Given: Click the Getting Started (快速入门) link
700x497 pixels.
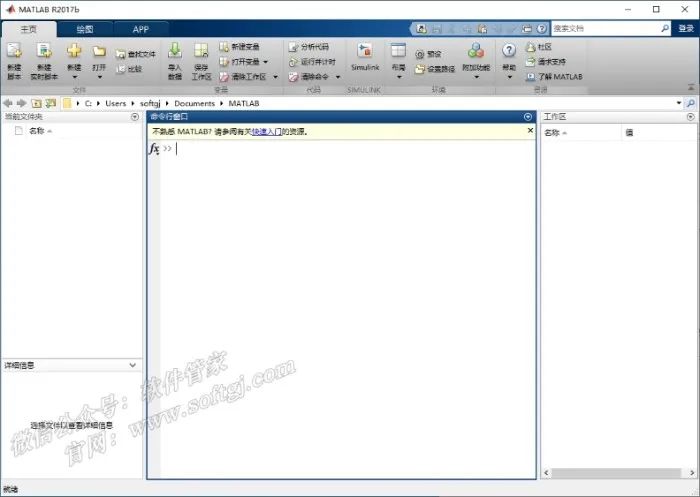Looking at the screenshot, I should [x=267, y=131].
